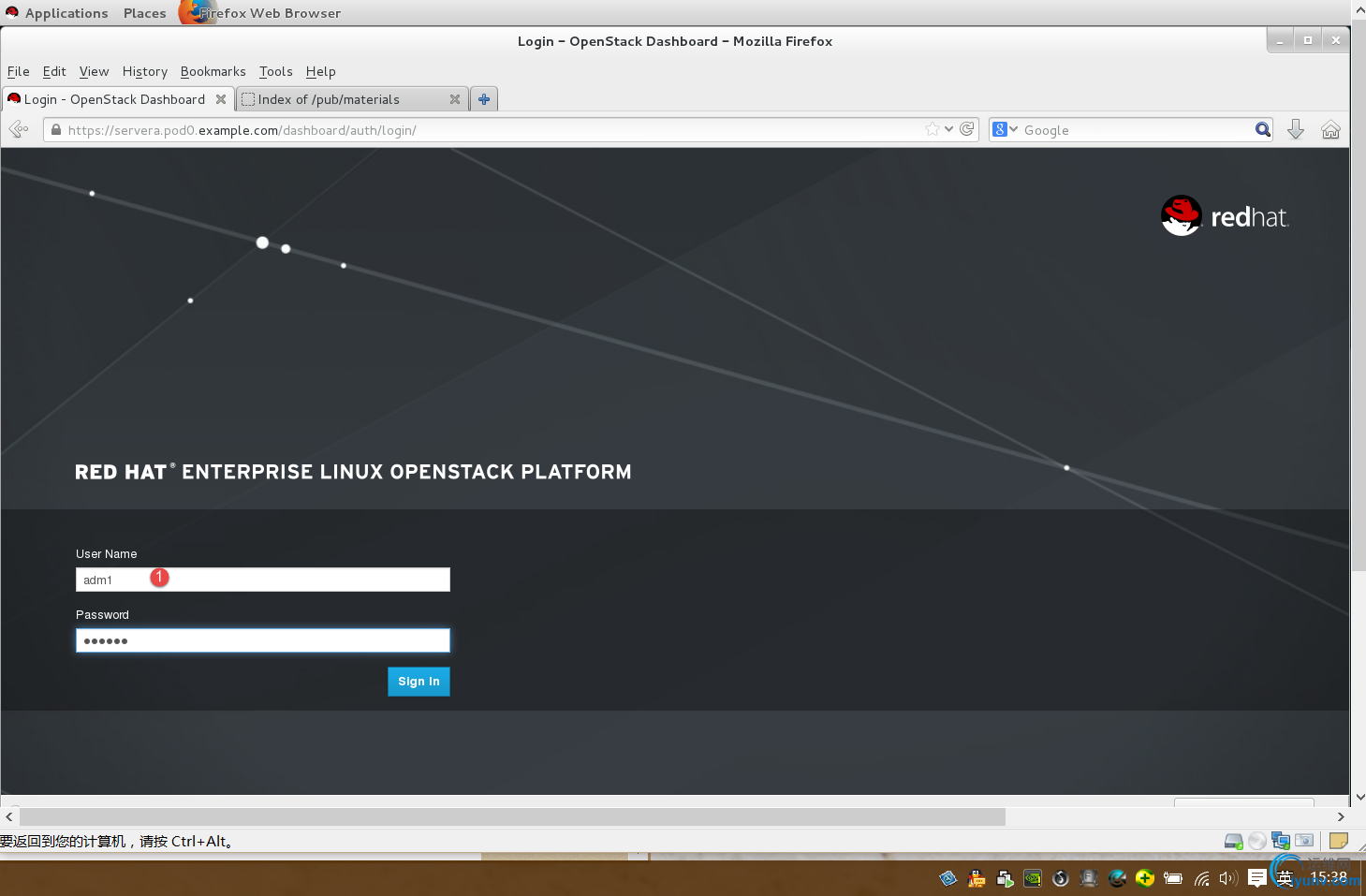This screenshot has width=1366, height=896.
Task: Click the volume speaker tray icon
Action: point(1228,878)
